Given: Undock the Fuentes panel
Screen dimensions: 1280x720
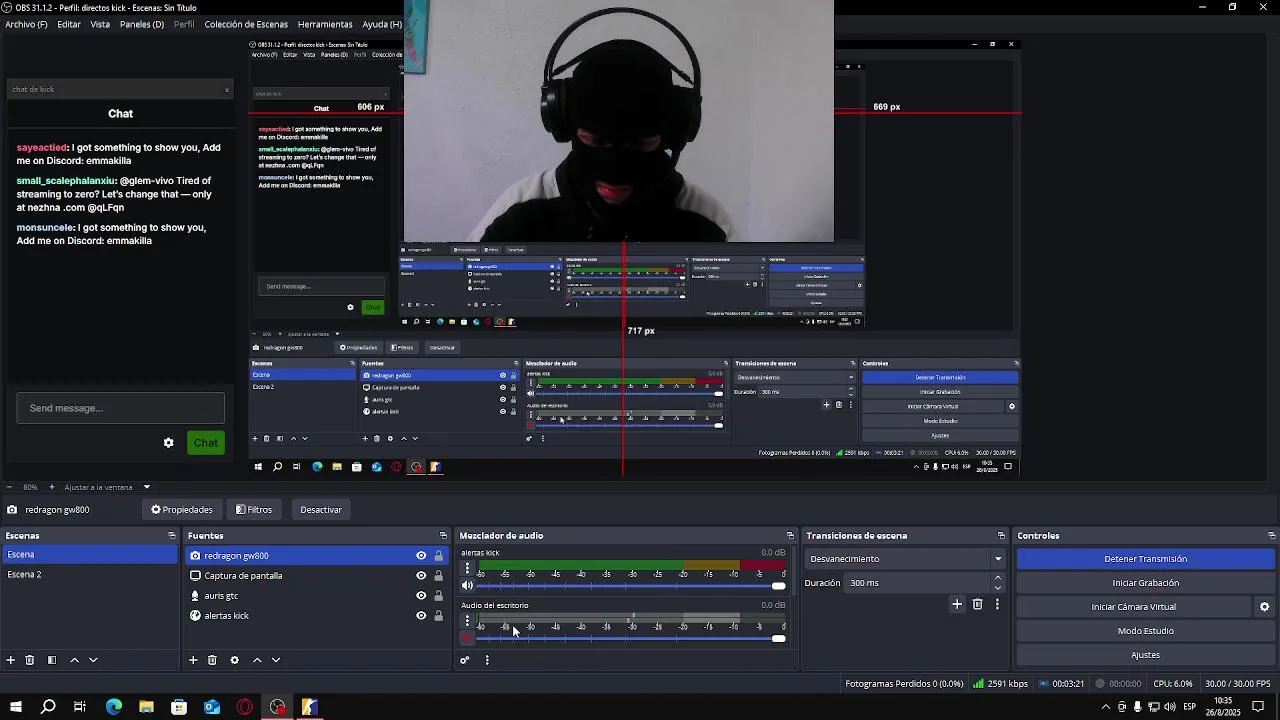Looking at the screenshot, I should point(443,536).
